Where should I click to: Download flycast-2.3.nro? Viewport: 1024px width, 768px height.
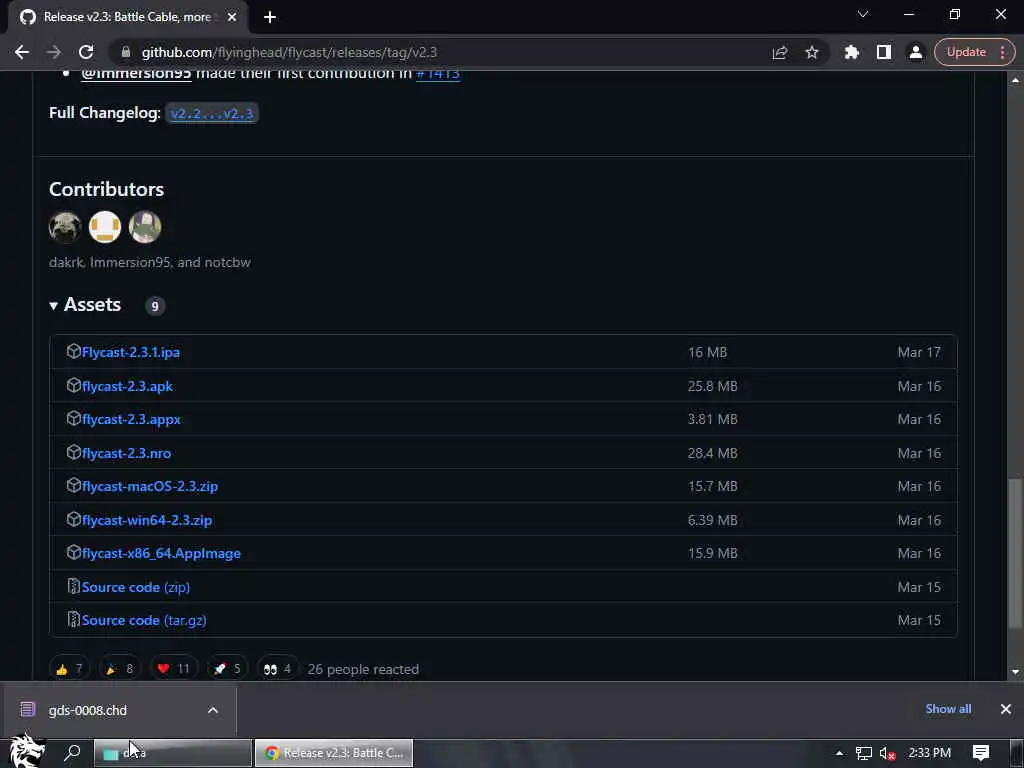[x=127, y=453]
